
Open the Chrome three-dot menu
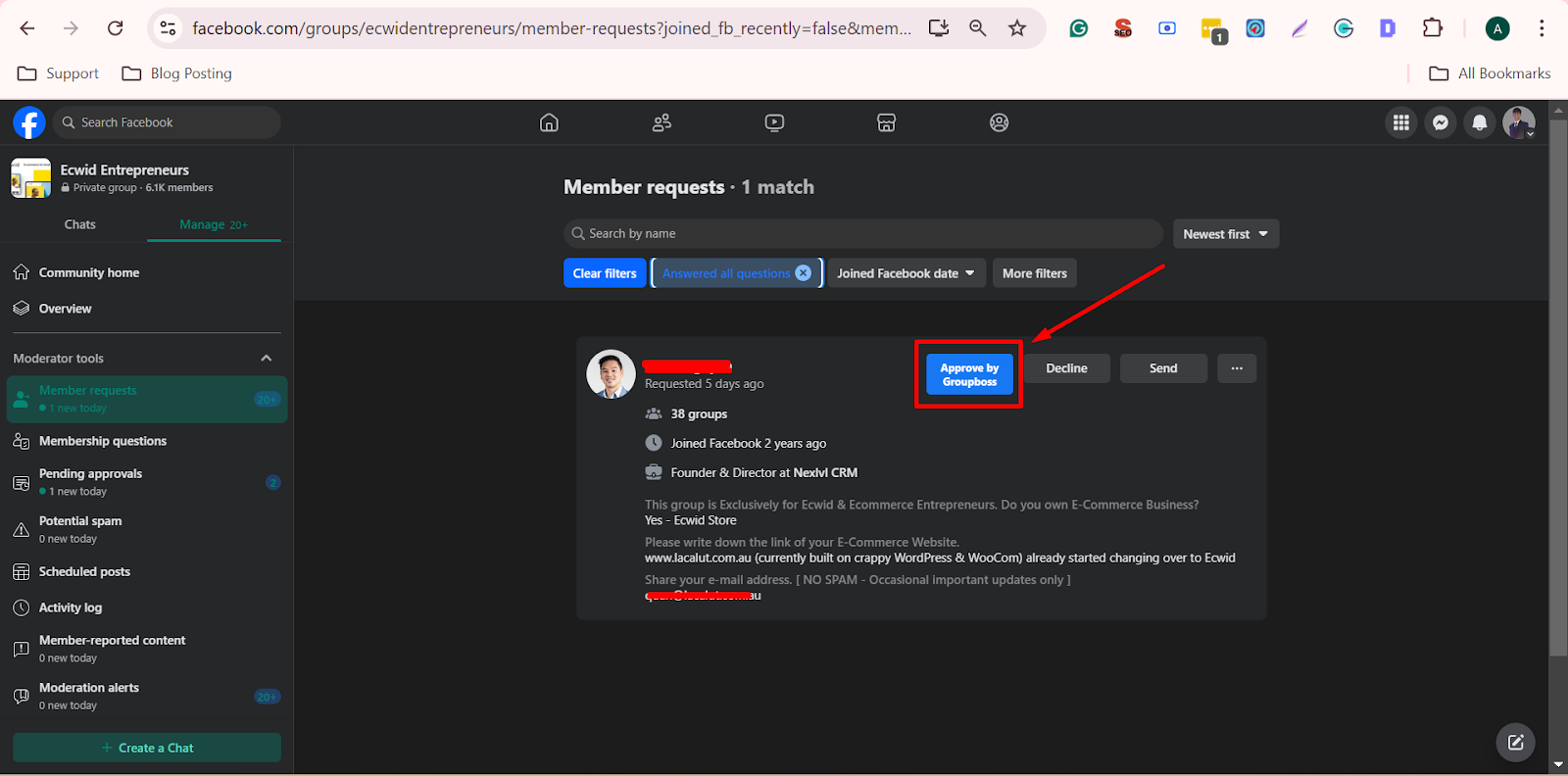[1542, 28]
